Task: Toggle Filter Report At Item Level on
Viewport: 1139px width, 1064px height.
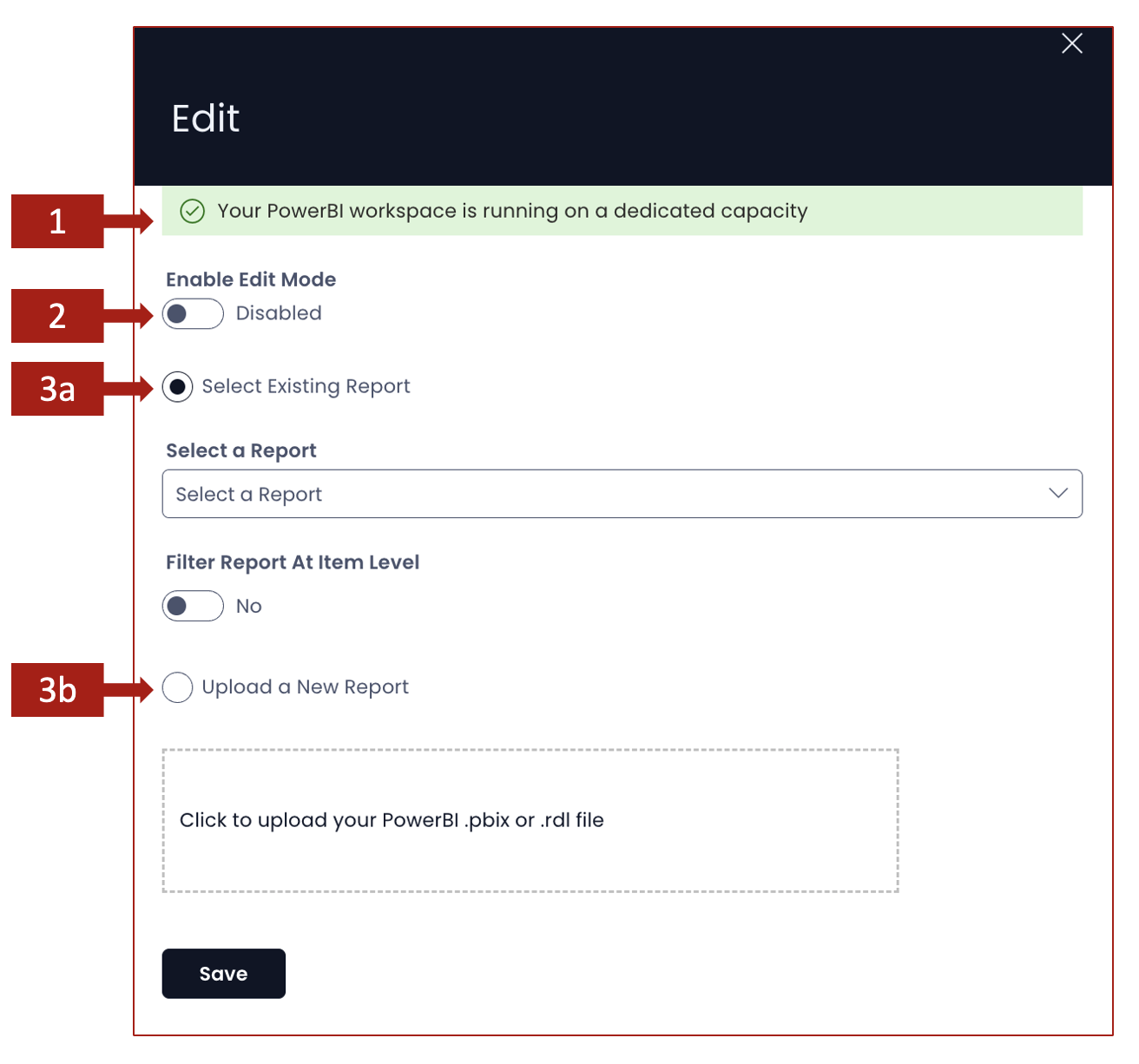Action: [x=192, y=606]
